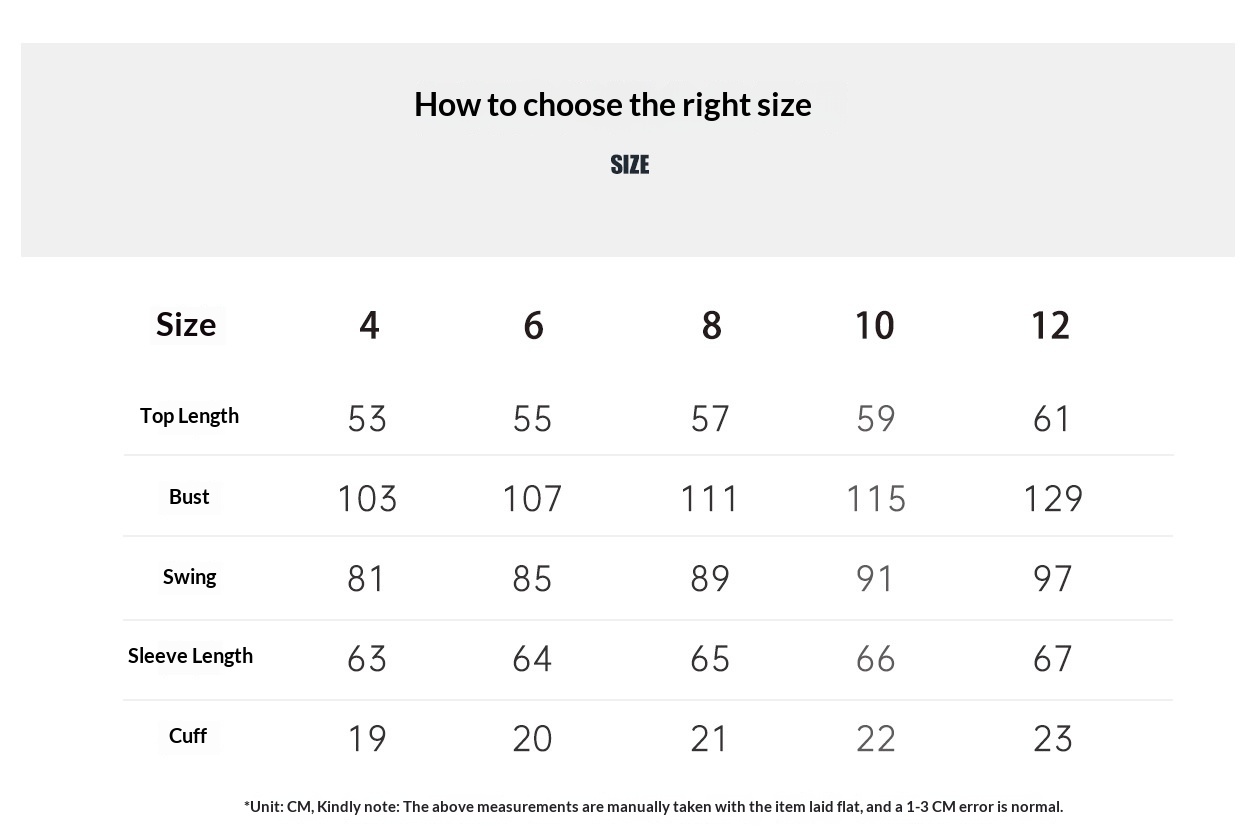Pick the size 10 column header
This screenshot has width=1260, height=836.
point(874,325)
